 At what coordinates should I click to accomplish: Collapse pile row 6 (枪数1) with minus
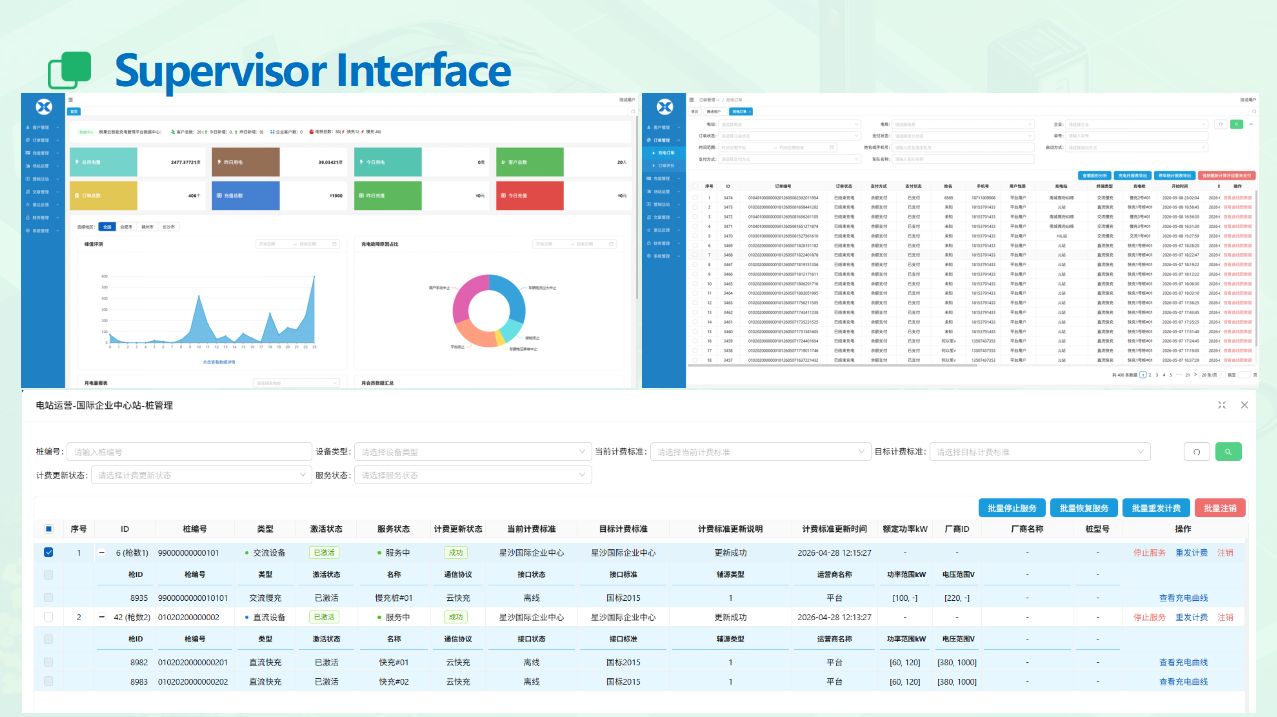(x=102, y=552)
